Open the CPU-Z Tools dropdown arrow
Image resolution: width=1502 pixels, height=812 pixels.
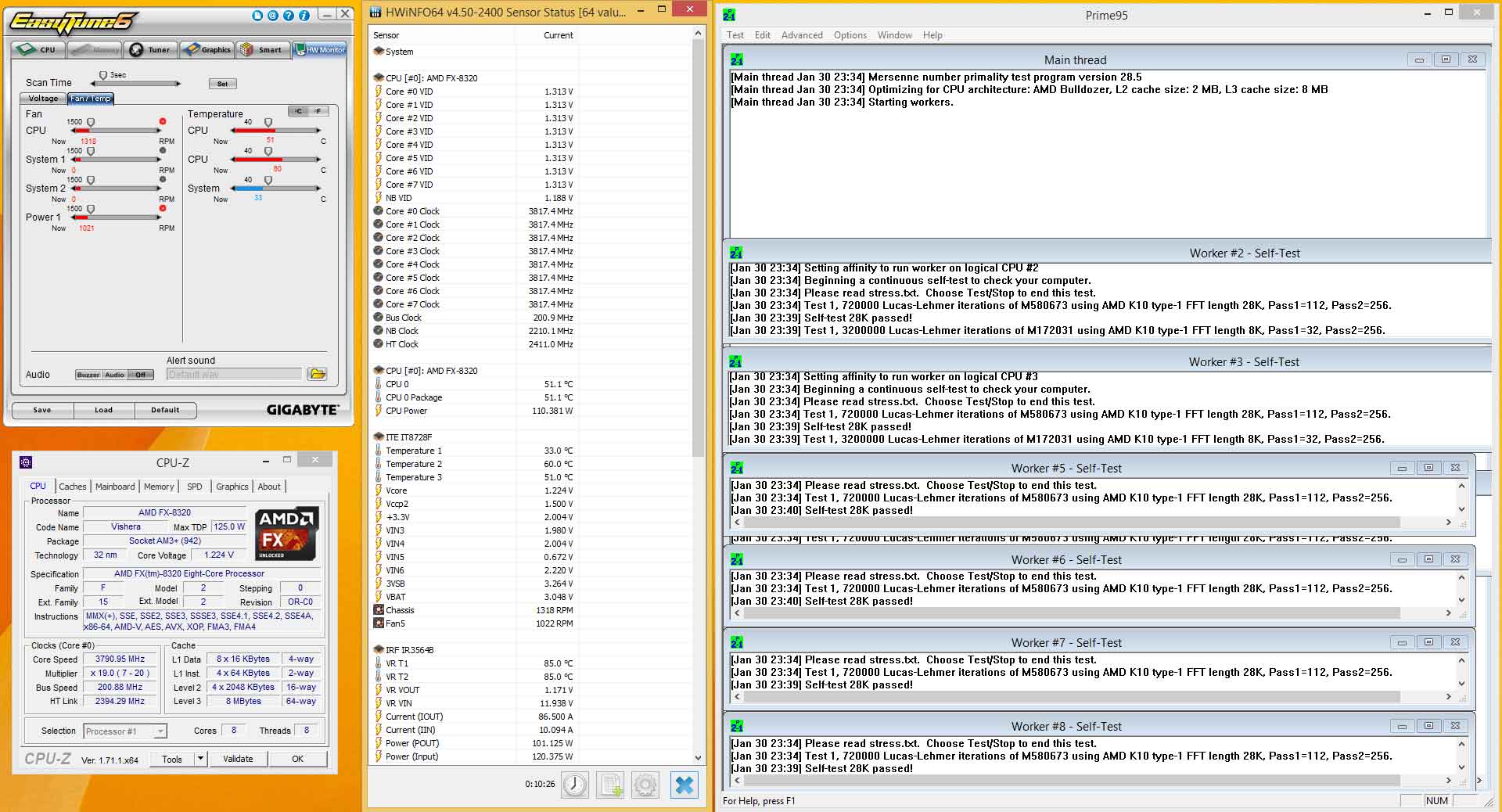(x=201, y=759)
